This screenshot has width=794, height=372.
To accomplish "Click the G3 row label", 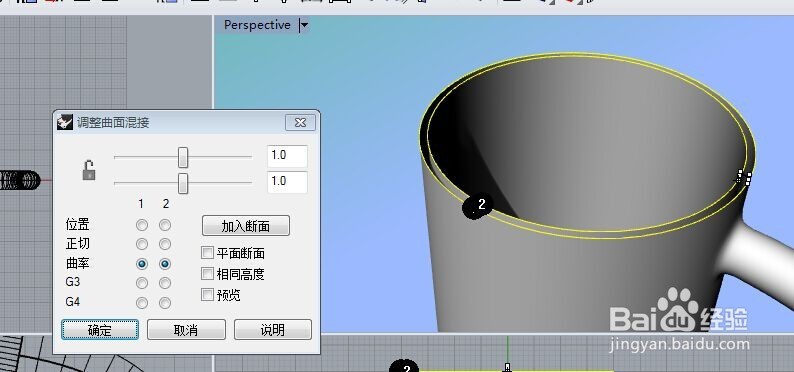I will 73,282.
